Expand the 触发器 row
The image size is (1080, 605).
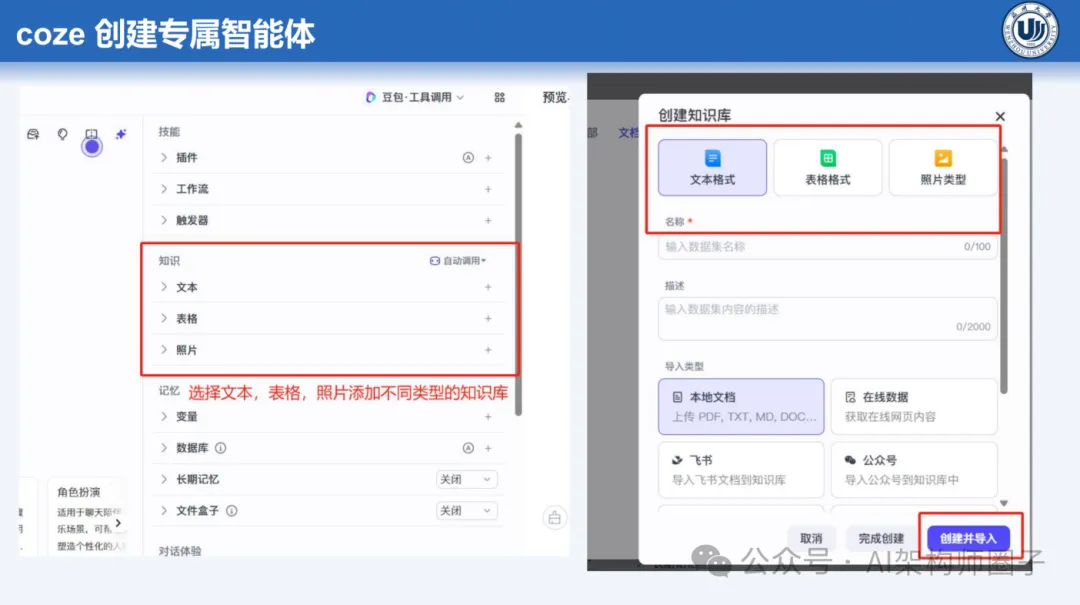[x=164, y=221]
